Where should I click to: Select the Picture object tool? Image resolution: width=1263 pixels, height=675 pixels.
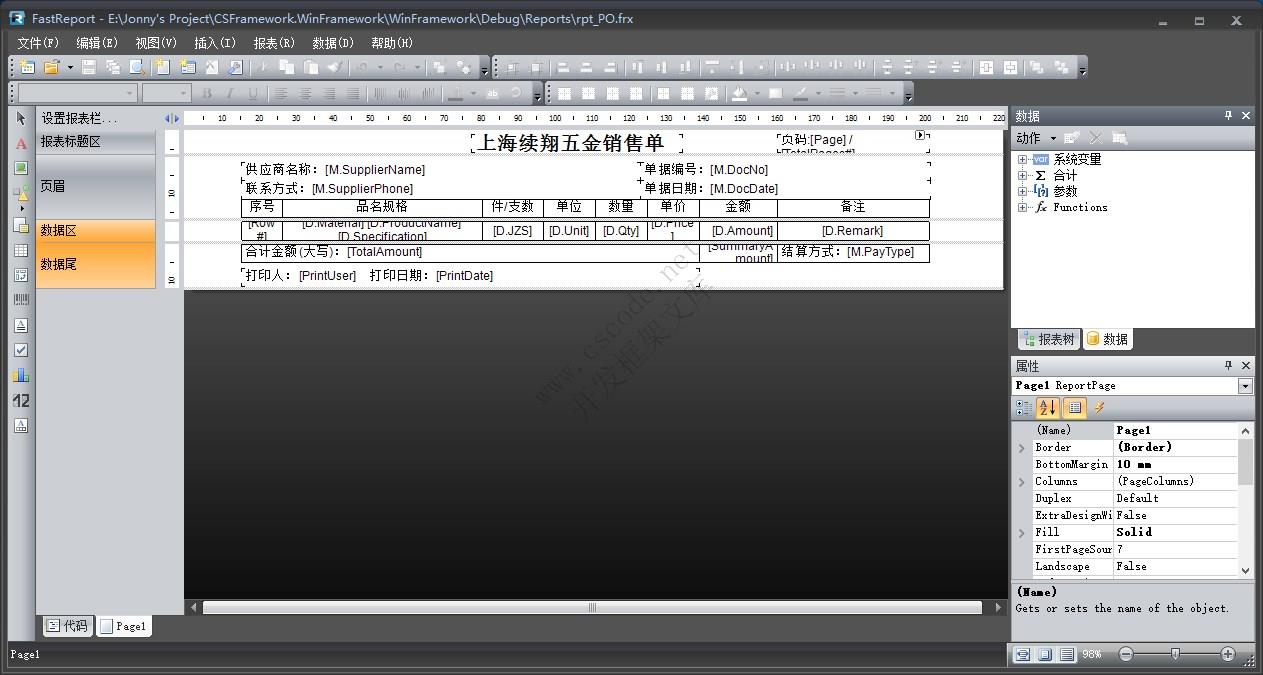coord(21,167)
